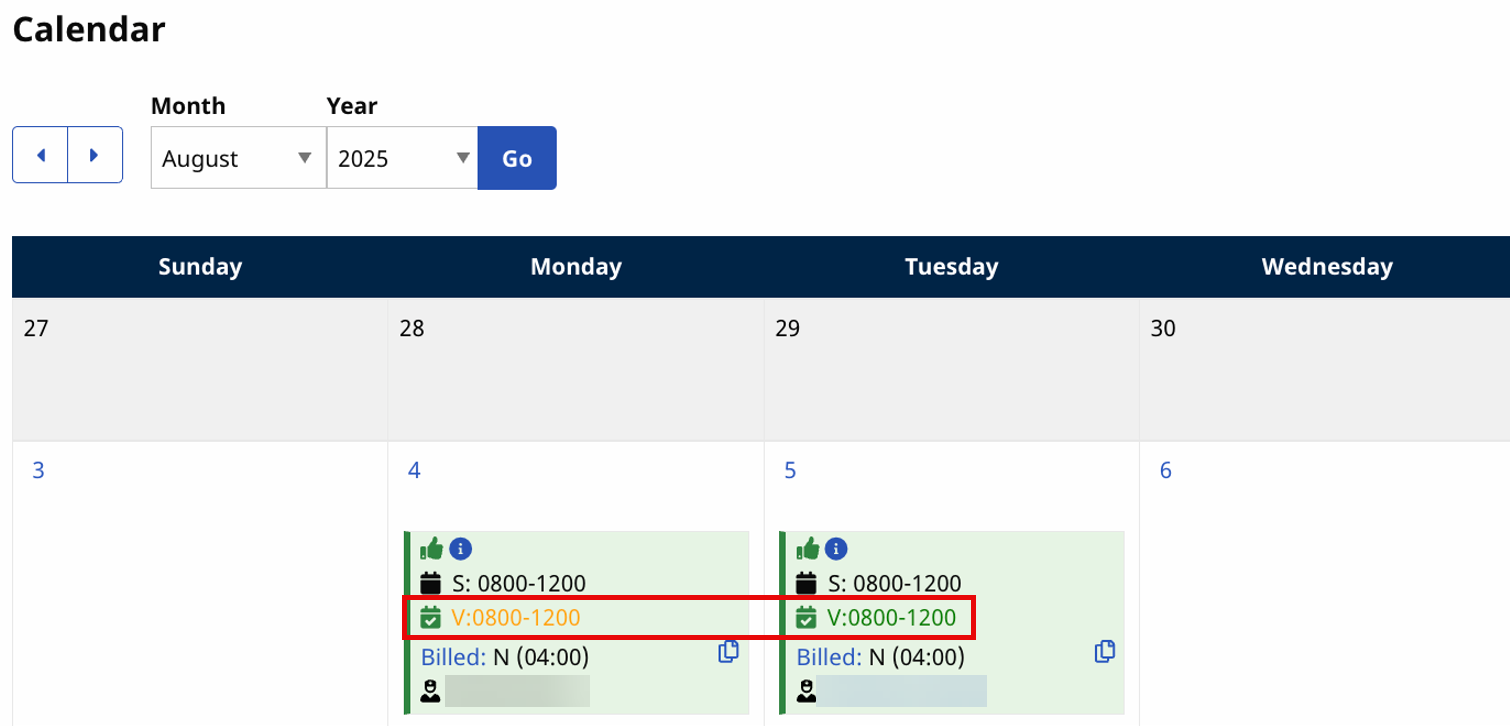Click the black scheduled calendar icon on Monday
1510x726 pixels.
[432, 583]
